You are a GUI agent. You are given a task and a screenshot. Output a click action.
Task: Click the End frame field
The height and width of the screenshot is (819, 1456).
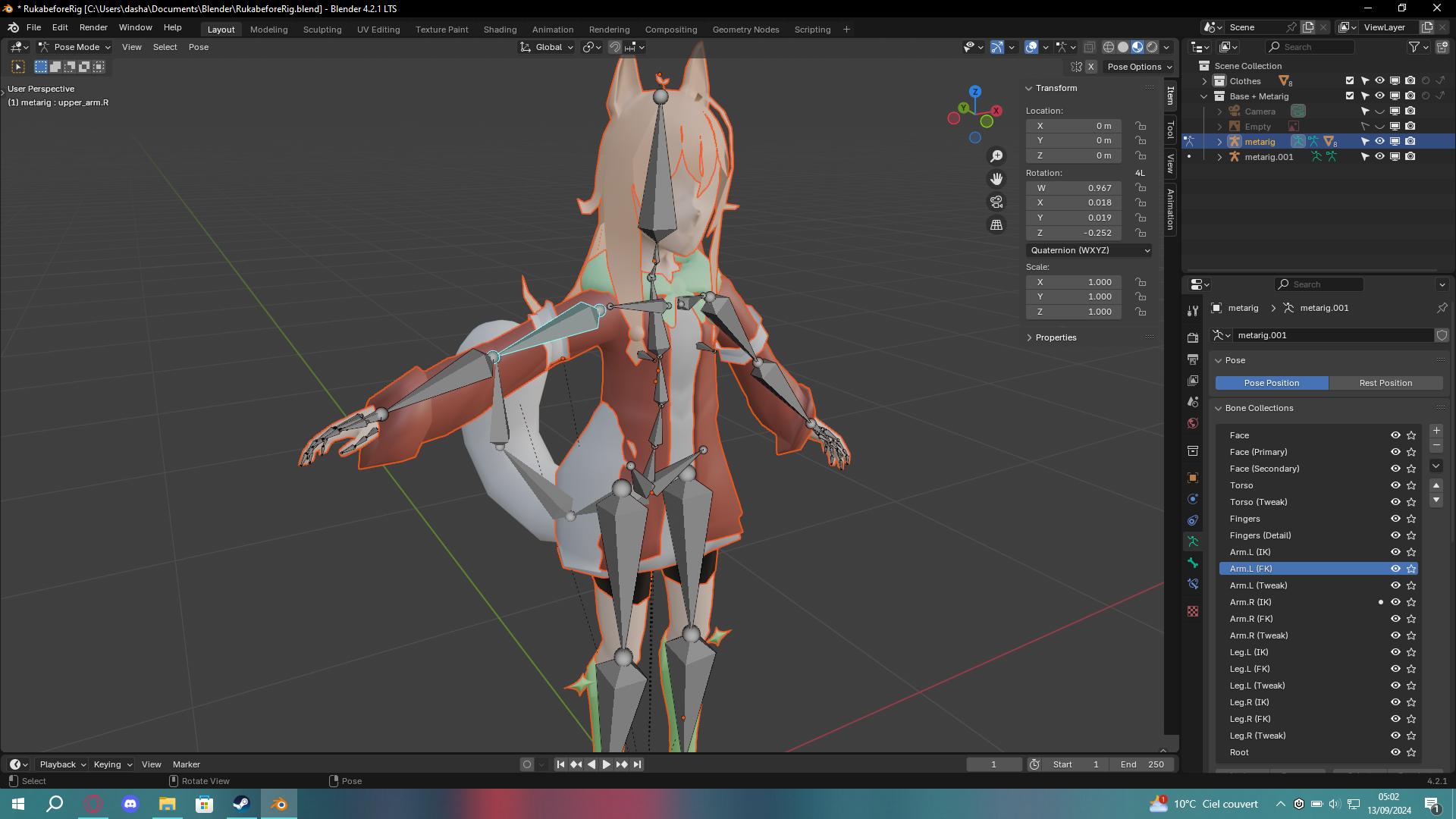click(x=1142, y=764)
